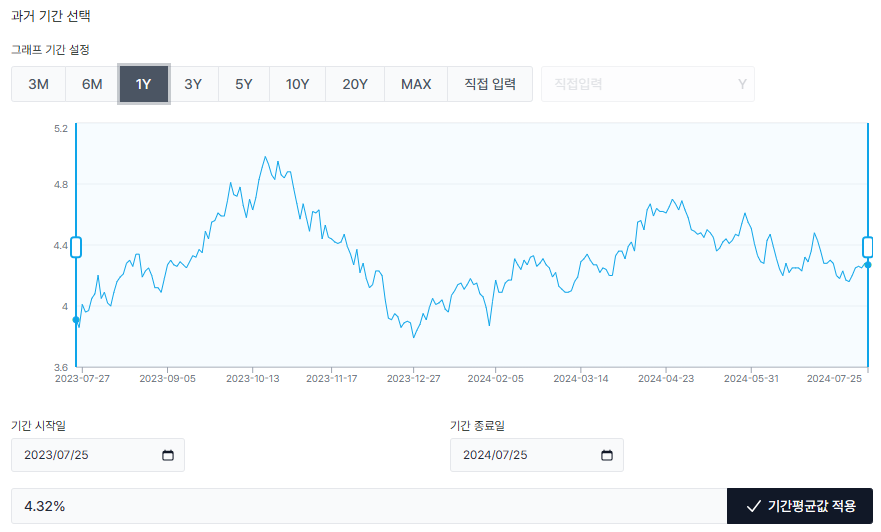Click the 2023-11-17 axis date label
Image resolution: width=881 pixels, height=532 pixels.
coord(331,379)
